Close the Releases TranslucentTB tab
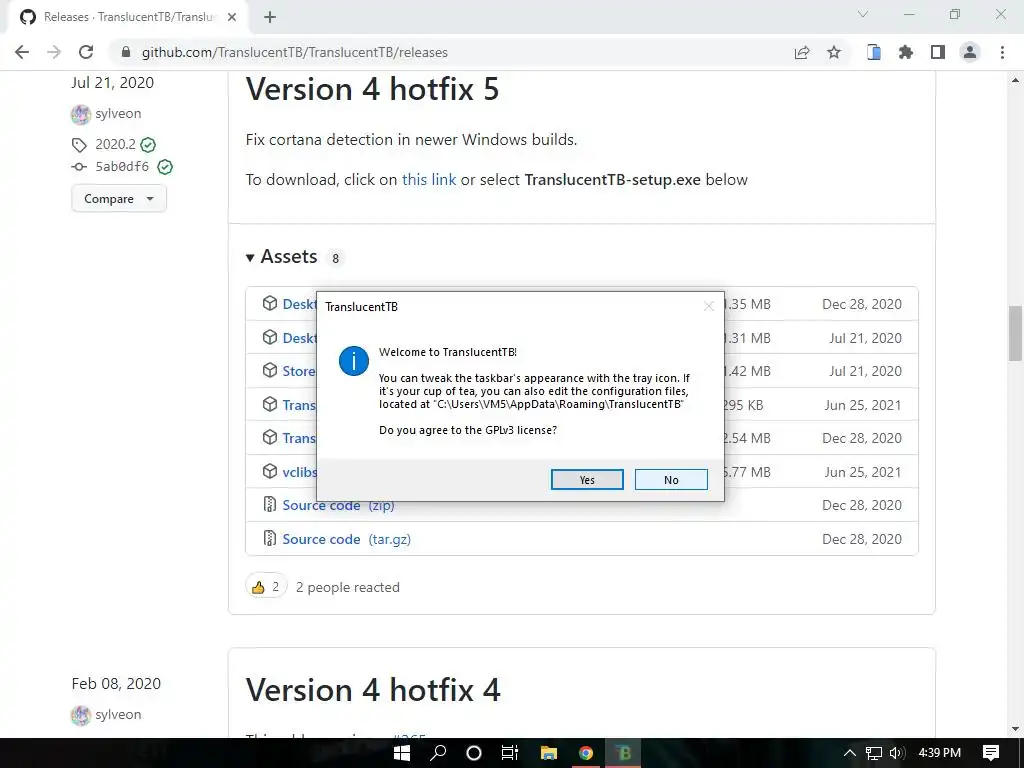This screenshot has height=768, width=1024. pos(232,17)
